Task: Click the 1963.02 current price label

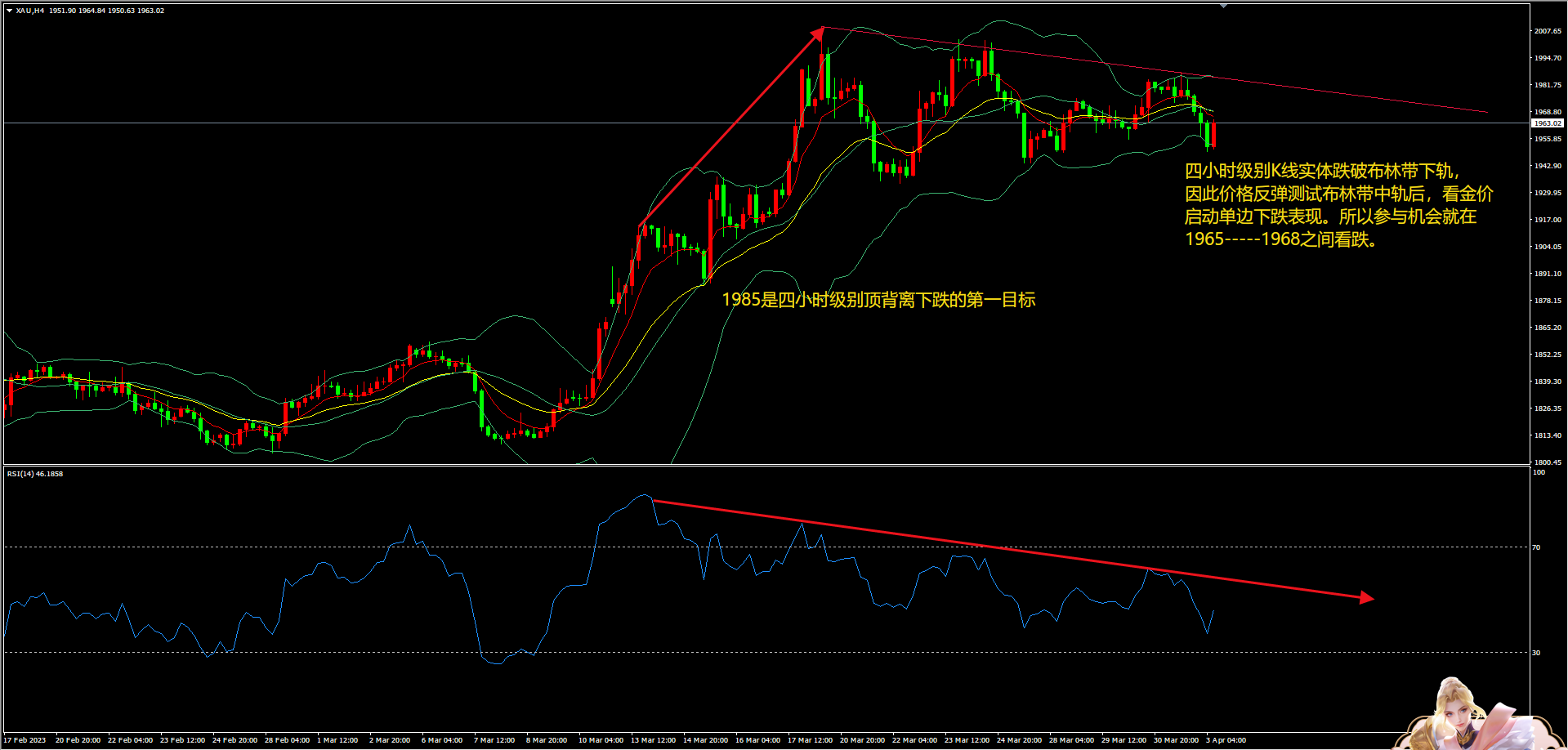Action: coord(1546,123)
